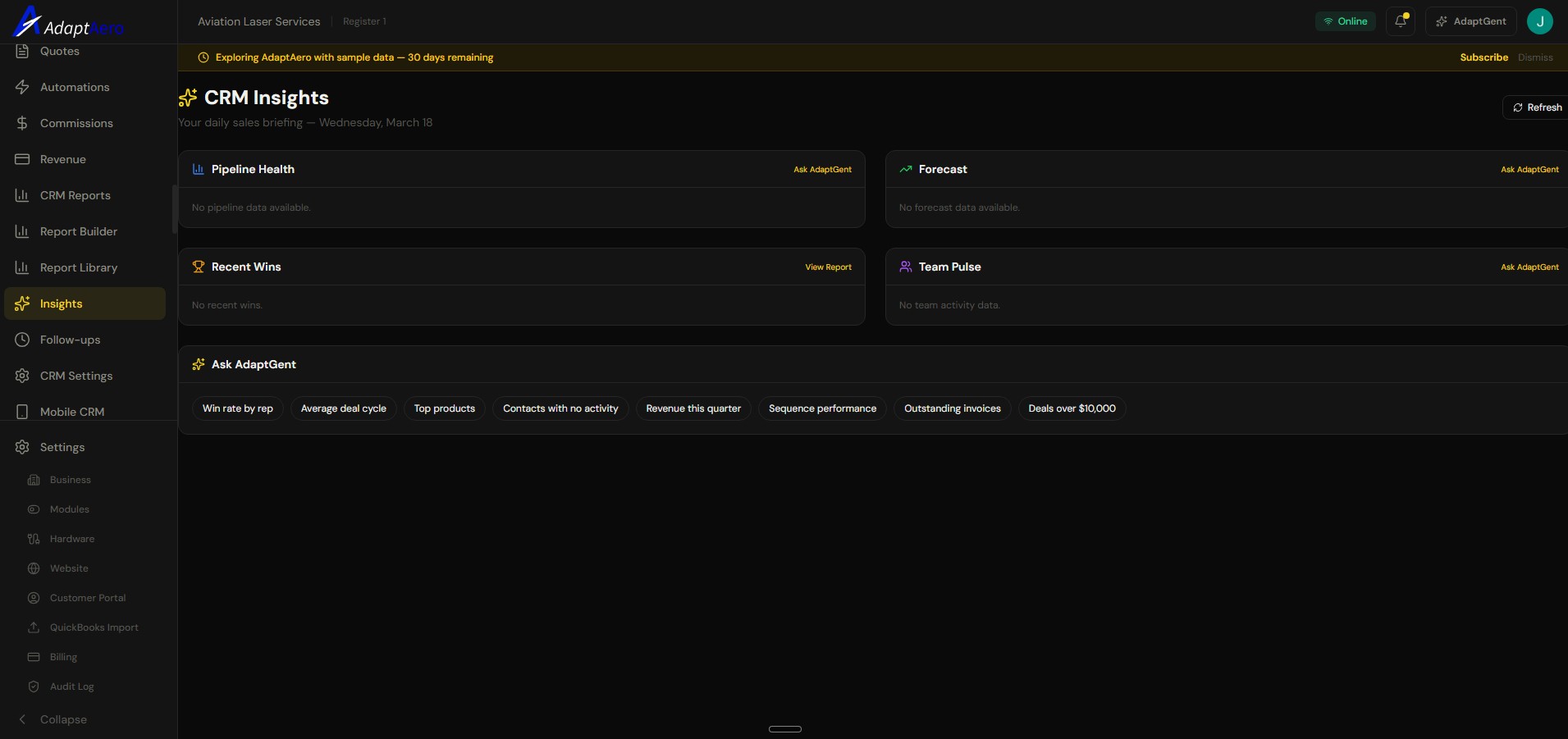
Task: Open Follow-ups via the clock icon
Action: point(22,340)
